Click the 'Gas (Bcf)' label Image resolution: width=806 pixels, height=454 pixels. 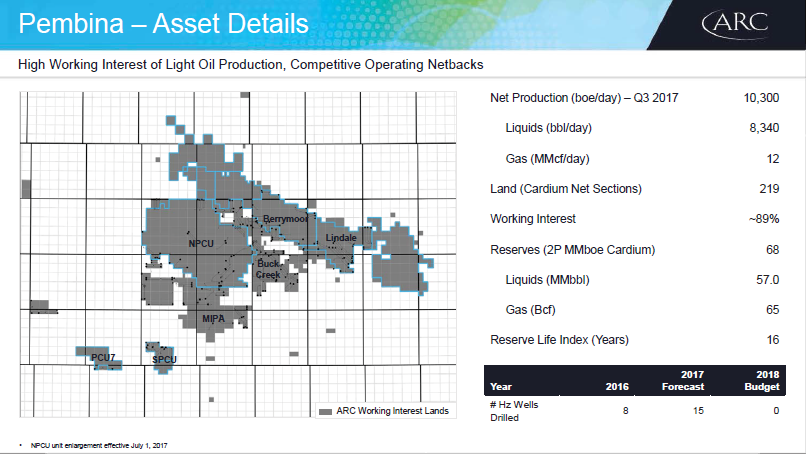530,310
